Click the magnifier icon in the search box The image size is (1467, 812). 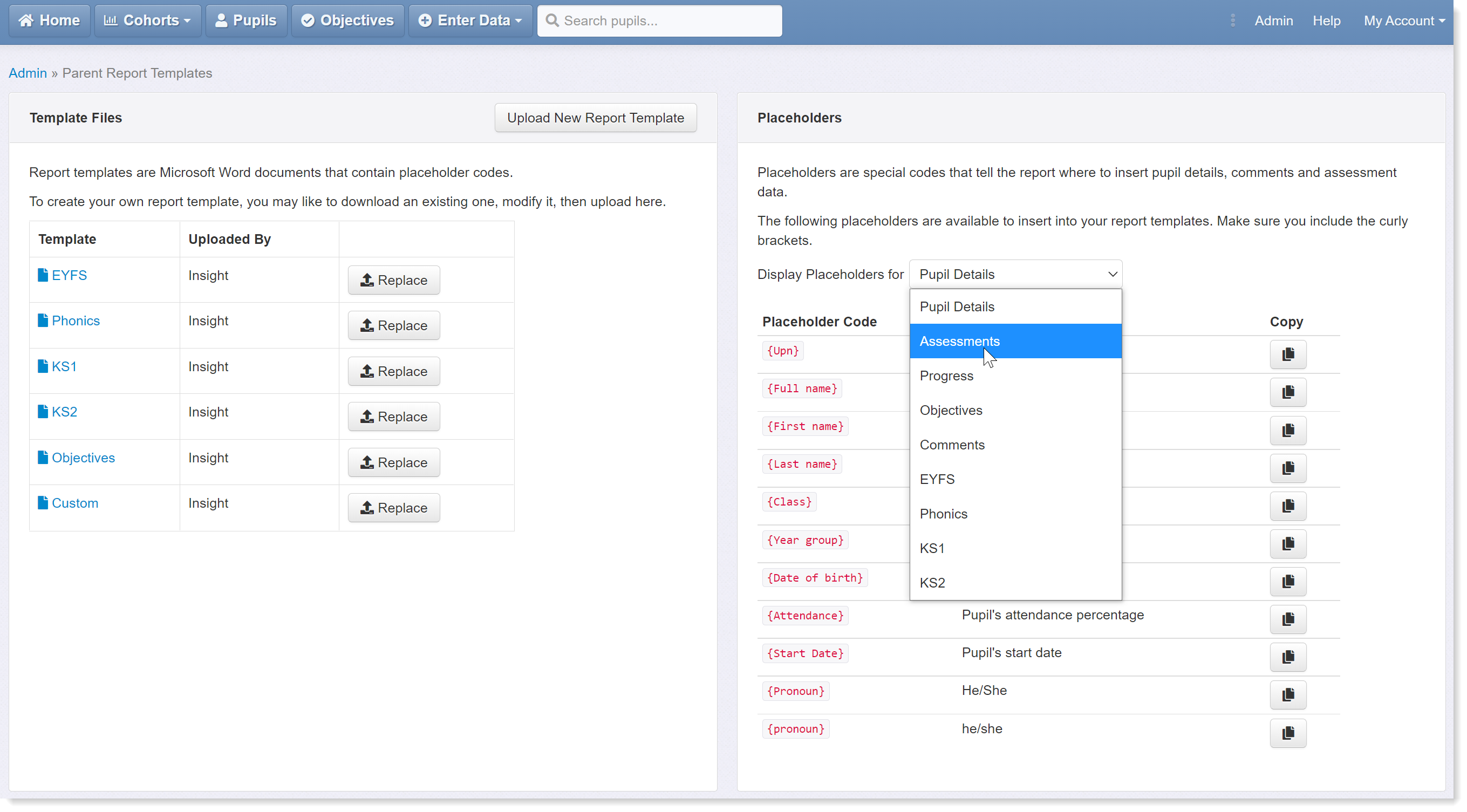[552, 21]
